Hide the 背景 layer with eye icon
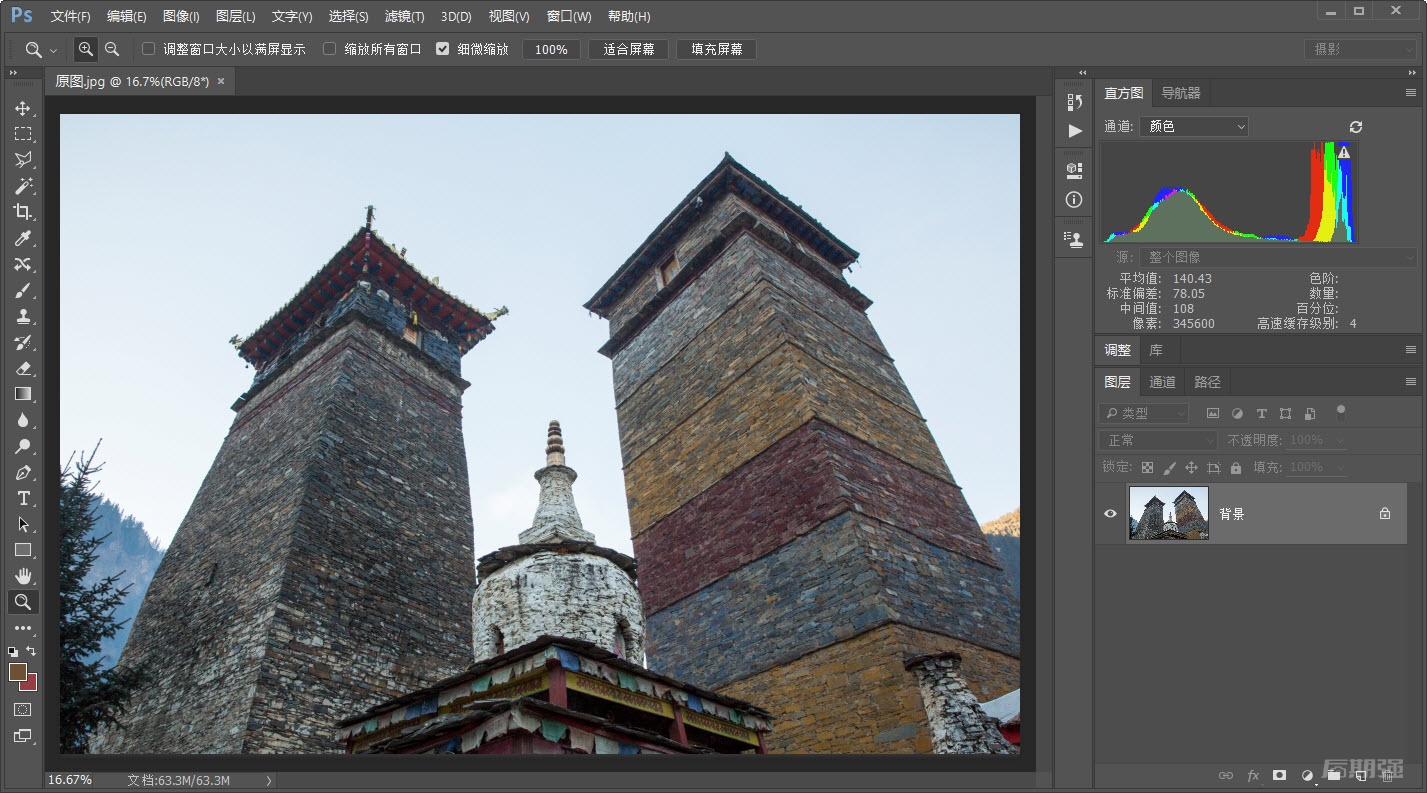1427x793 pixels. (x=1110, y=513)
